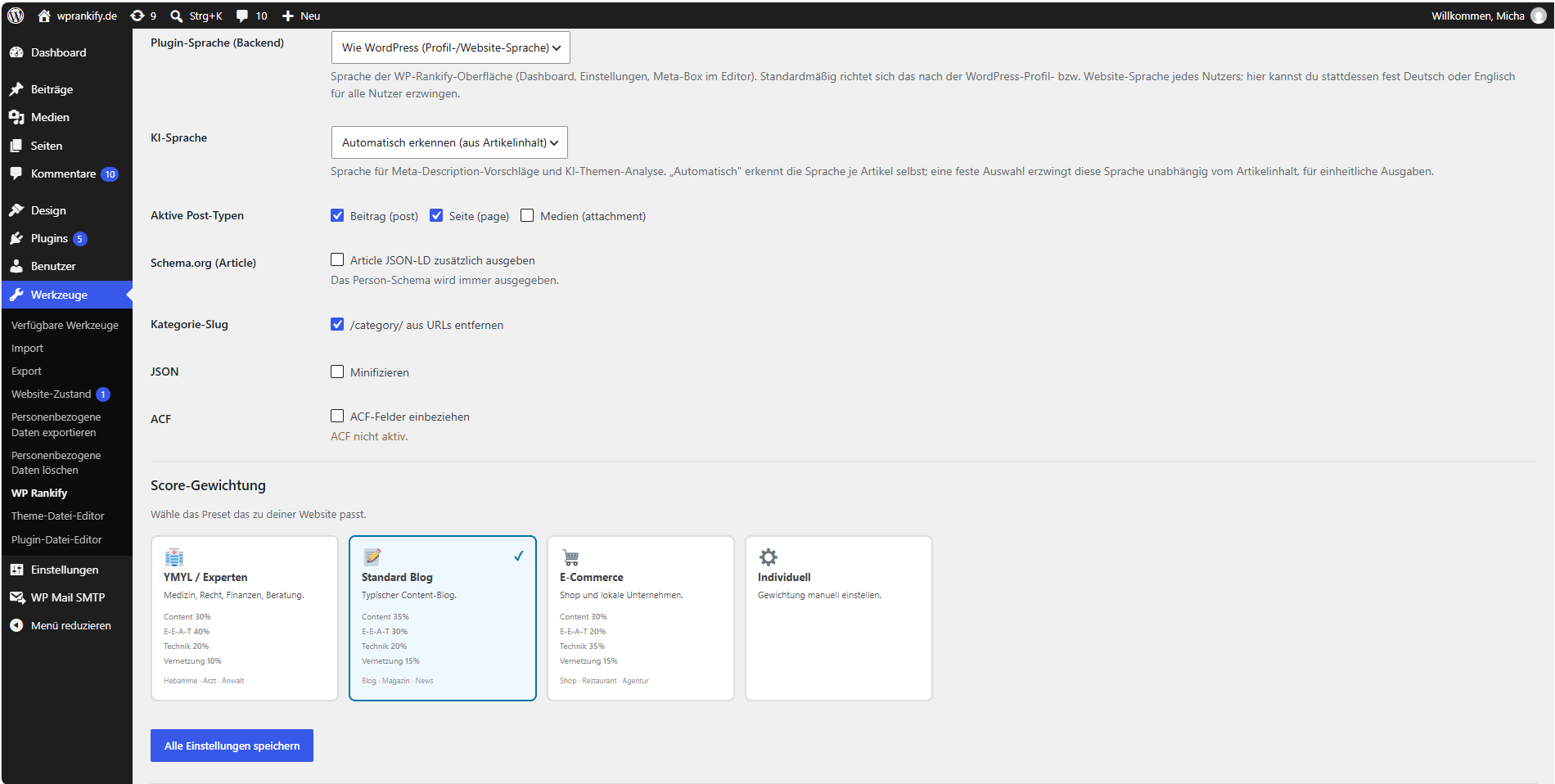Open Import submenu item
This screenshot has width=1555, height=784.
(x=27, y=348)
